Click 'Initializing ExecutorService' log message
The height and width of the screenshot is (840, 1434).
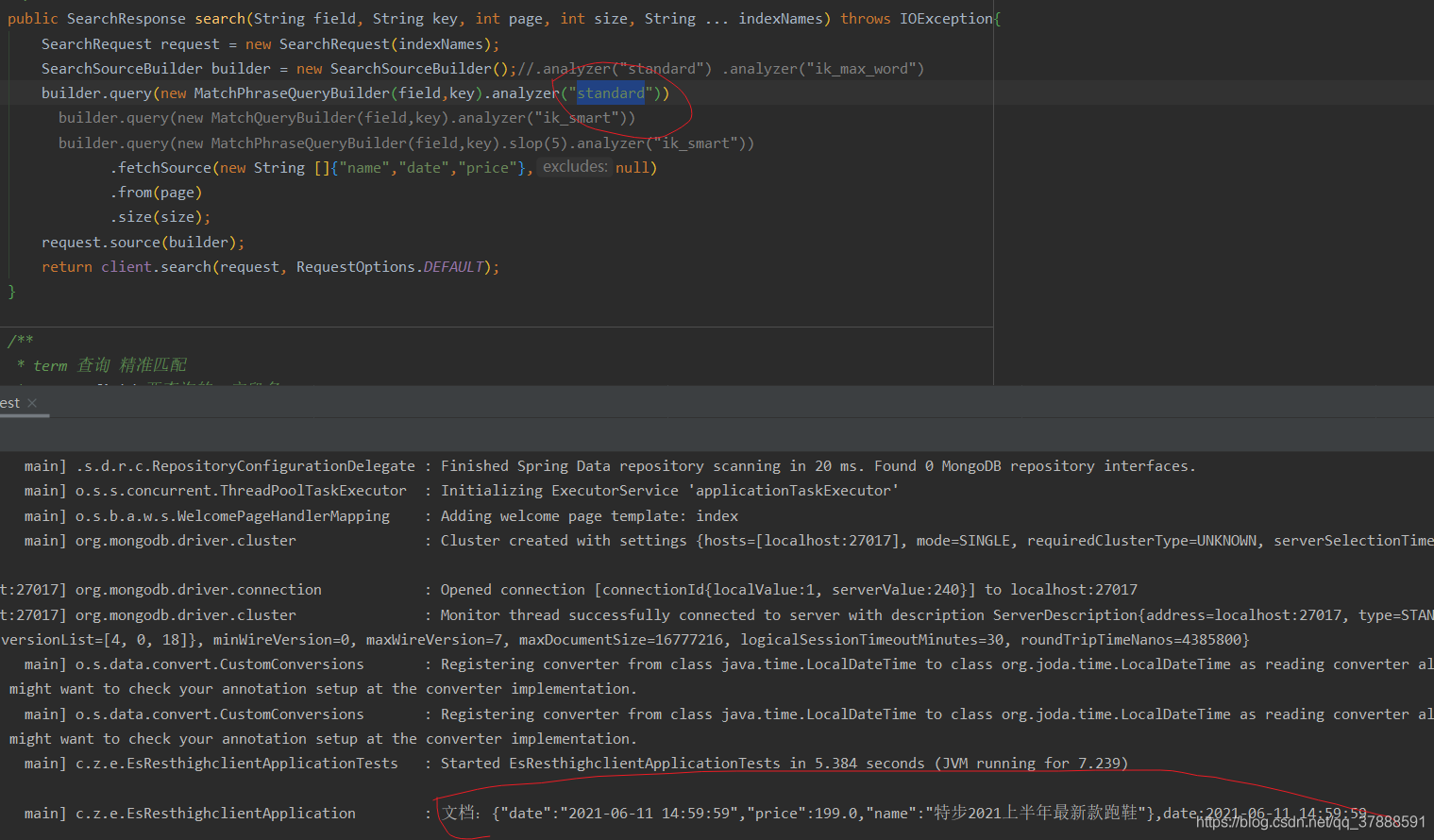pyautogui.click(x=669, y=491)
